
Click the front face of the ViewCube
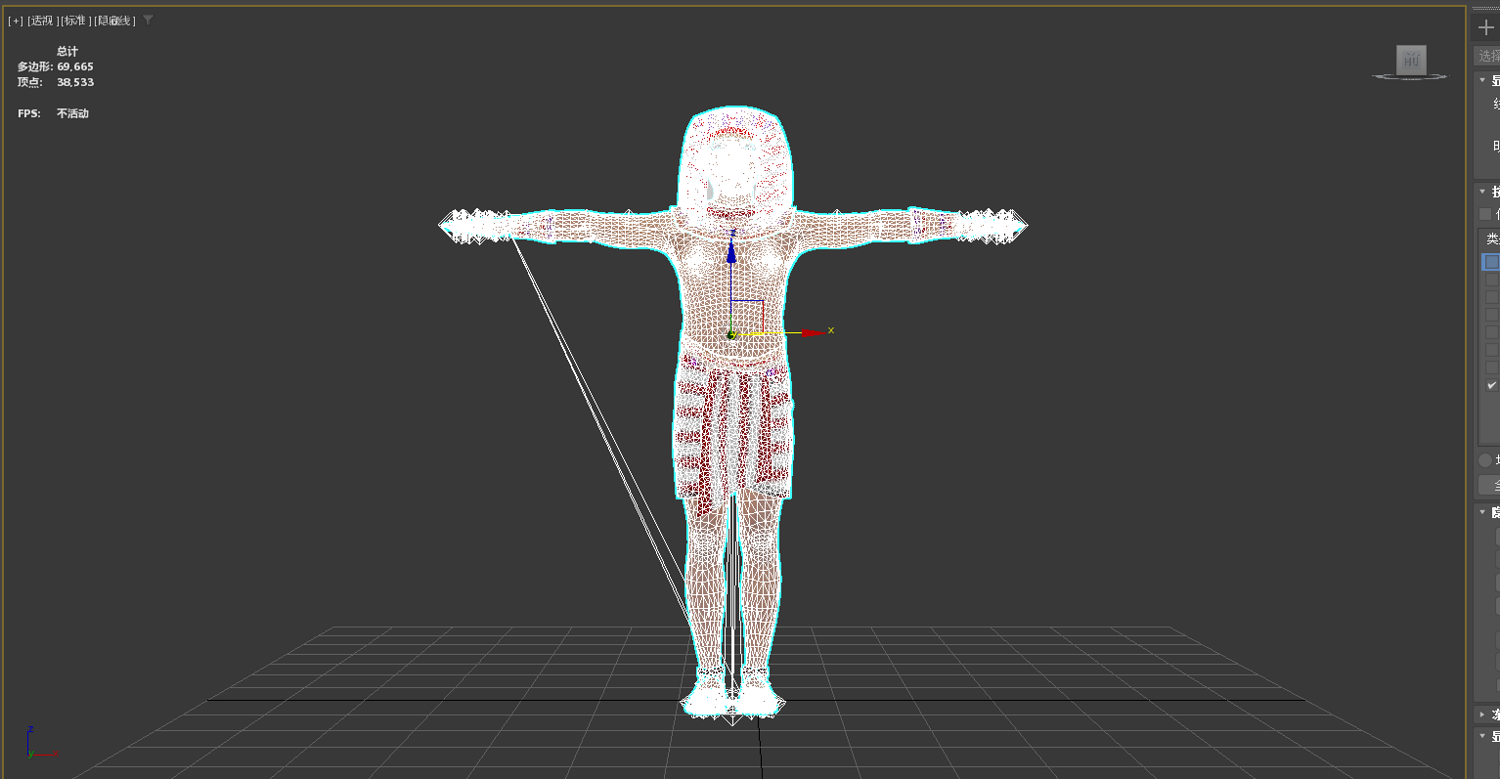[1411, 60]
